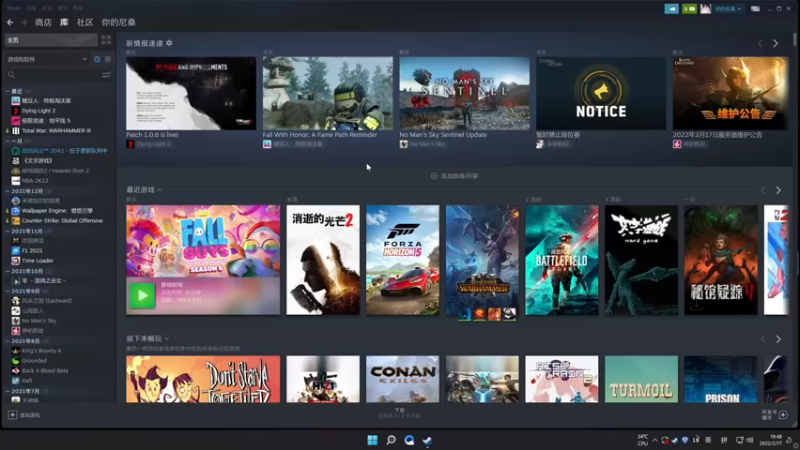Click the blue announcements megaphone icon

(671, 9)
